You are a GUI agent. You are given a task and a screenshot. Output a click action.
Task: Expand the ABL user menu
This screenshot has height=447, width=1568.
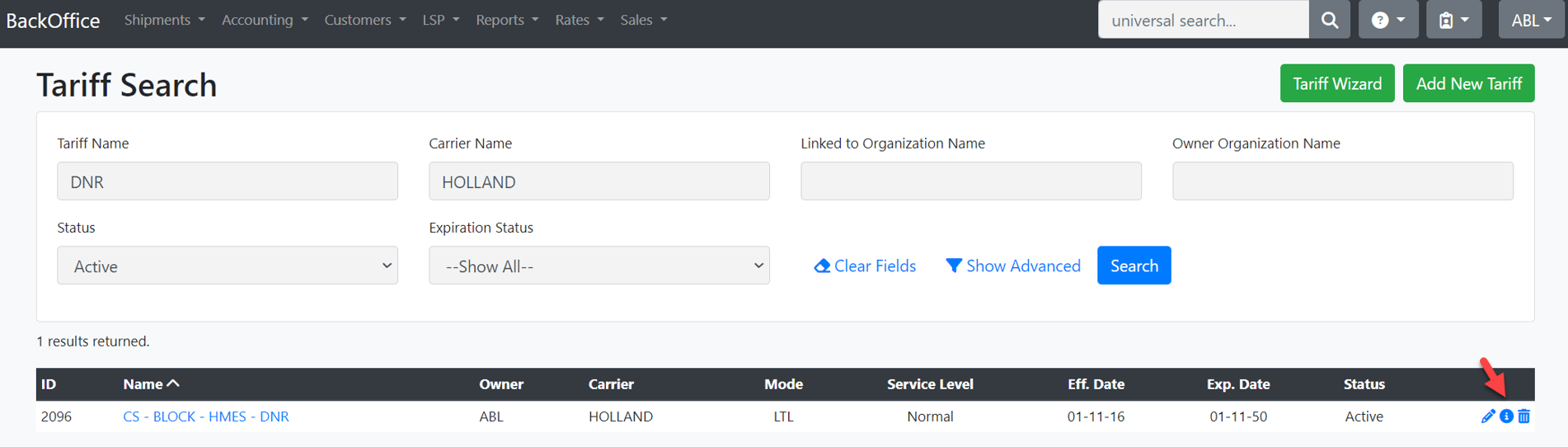coord(1531,20)
